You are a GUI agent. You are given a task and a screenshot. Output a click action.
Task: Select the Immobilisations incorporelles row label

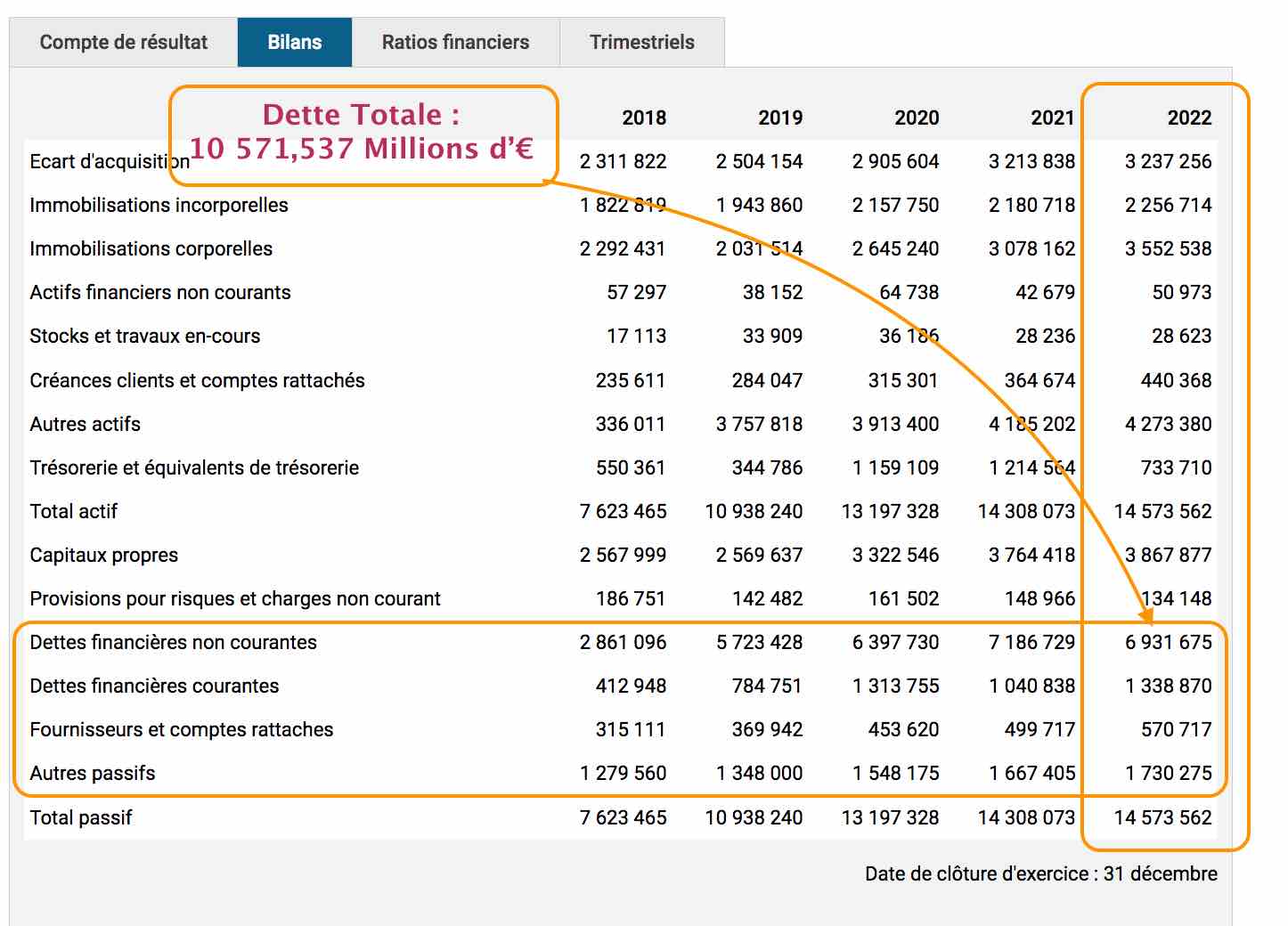(x=159, y=205)
